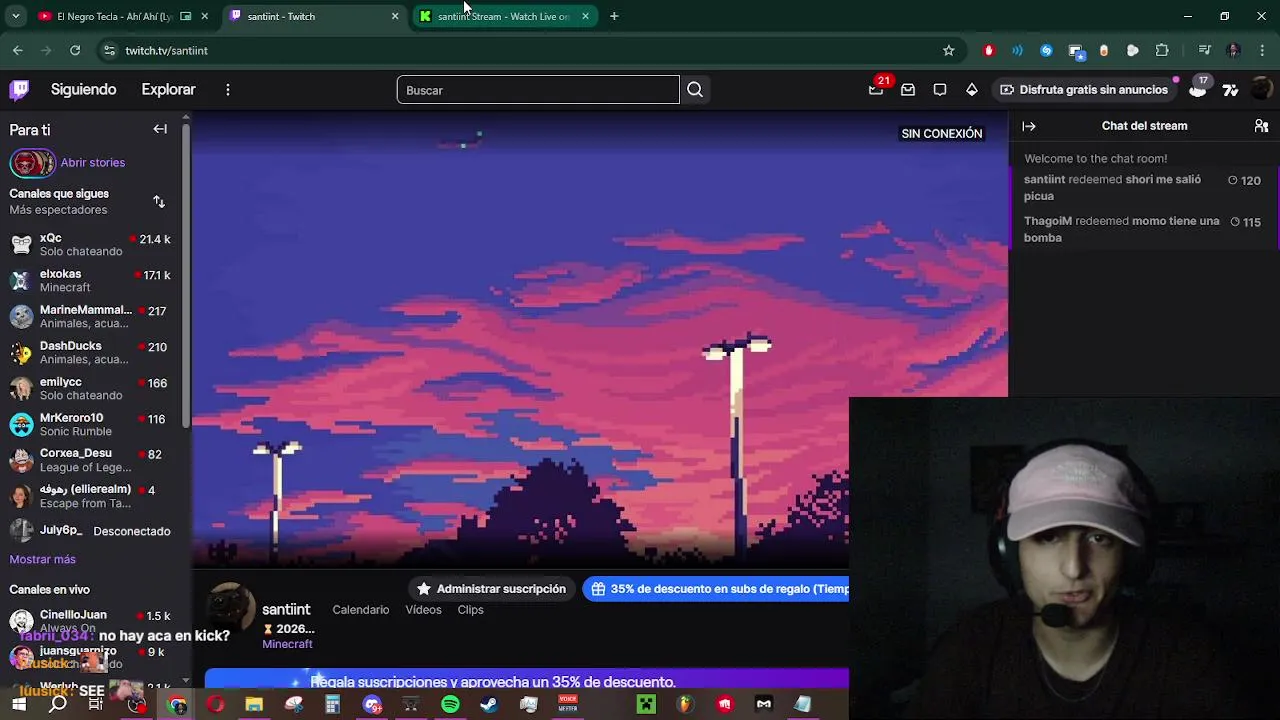This screenshot has width=1280, height=720.
Task: Click the Minecraft category link under santiint
Action: pyautogui.click(x=287, y=644)
